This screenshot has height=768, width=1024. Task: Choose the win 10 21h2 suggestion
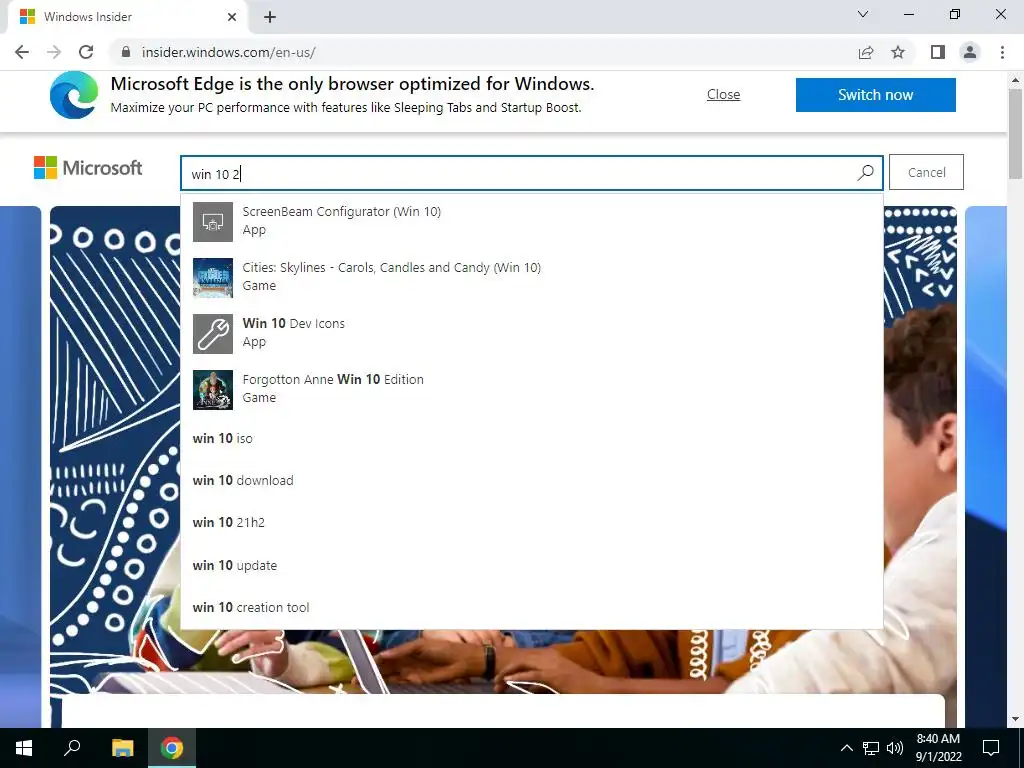(532, 522)
